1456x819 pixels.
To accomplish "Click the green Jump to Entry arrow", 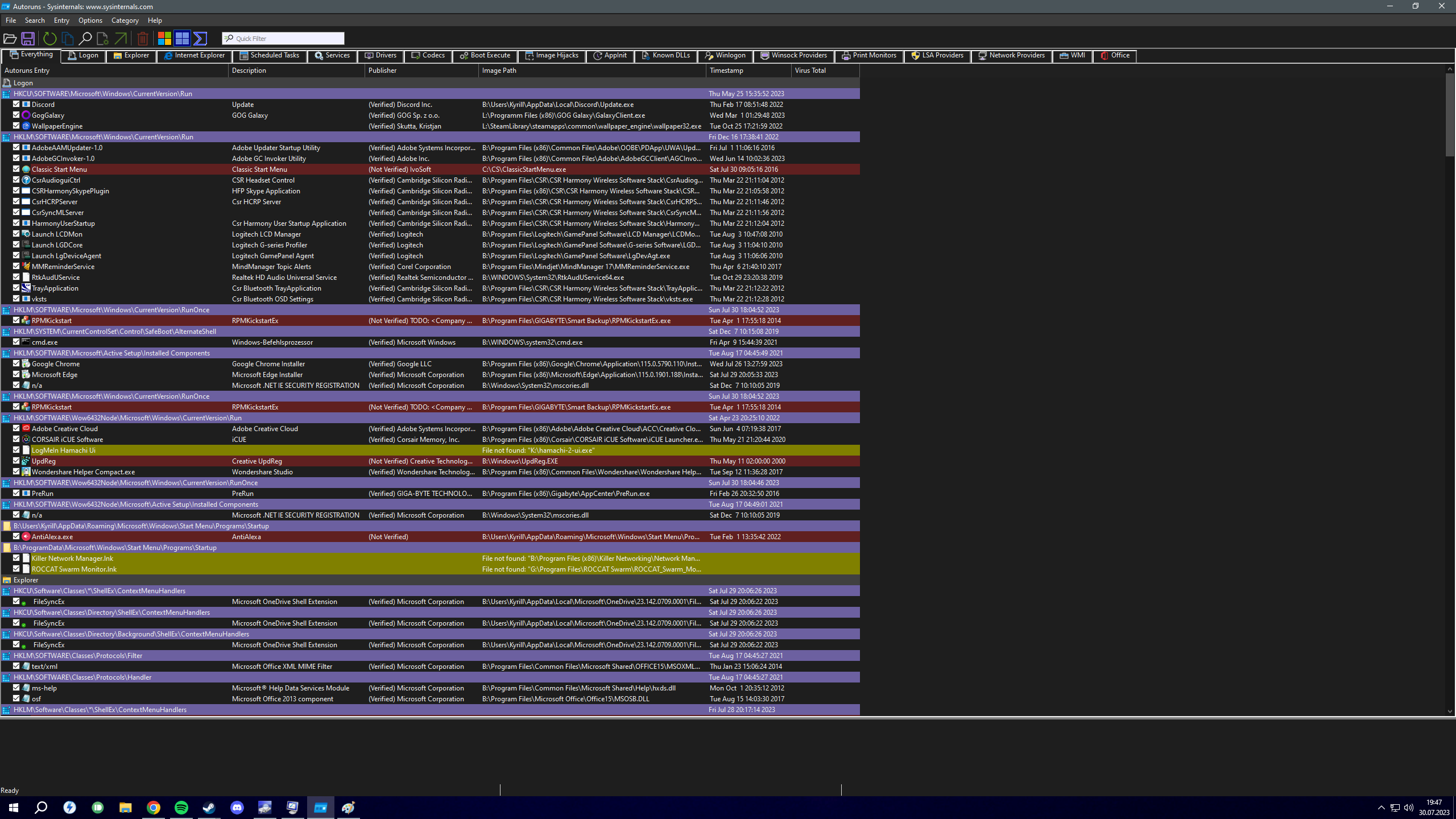I will [x=121, y=39].
